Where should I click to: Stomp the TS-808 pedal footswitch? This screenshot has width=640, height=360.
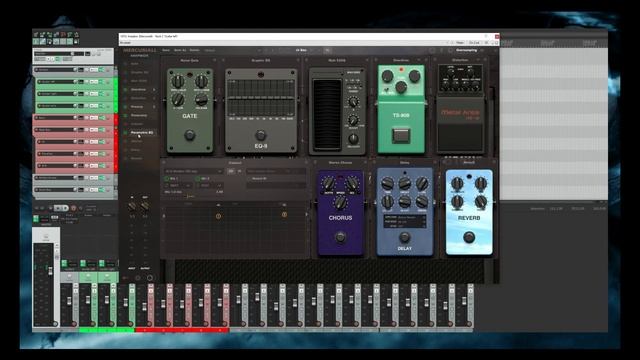[x=401, y=135]
